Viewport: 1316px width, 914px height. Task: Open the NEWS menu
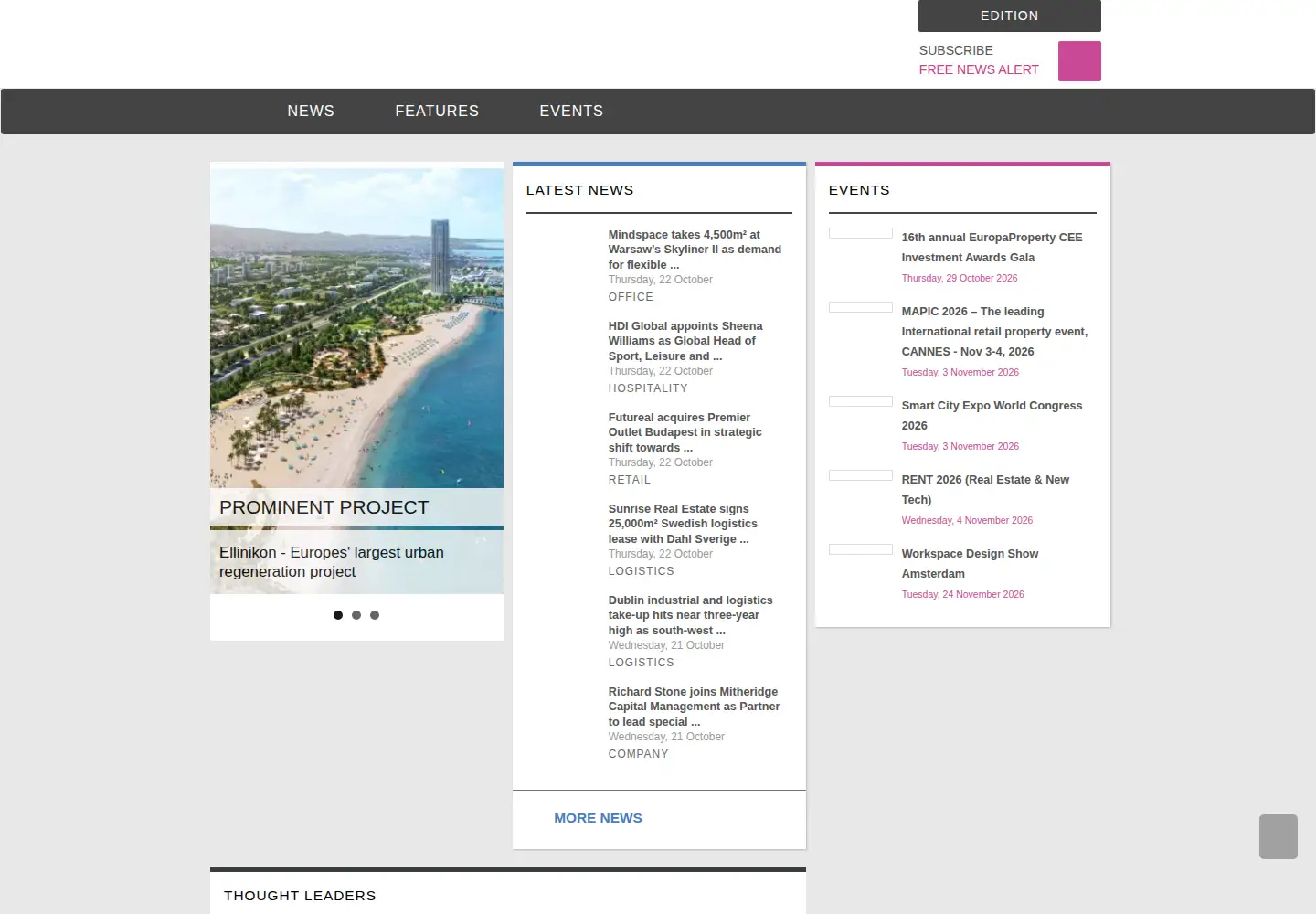(311, 111)
